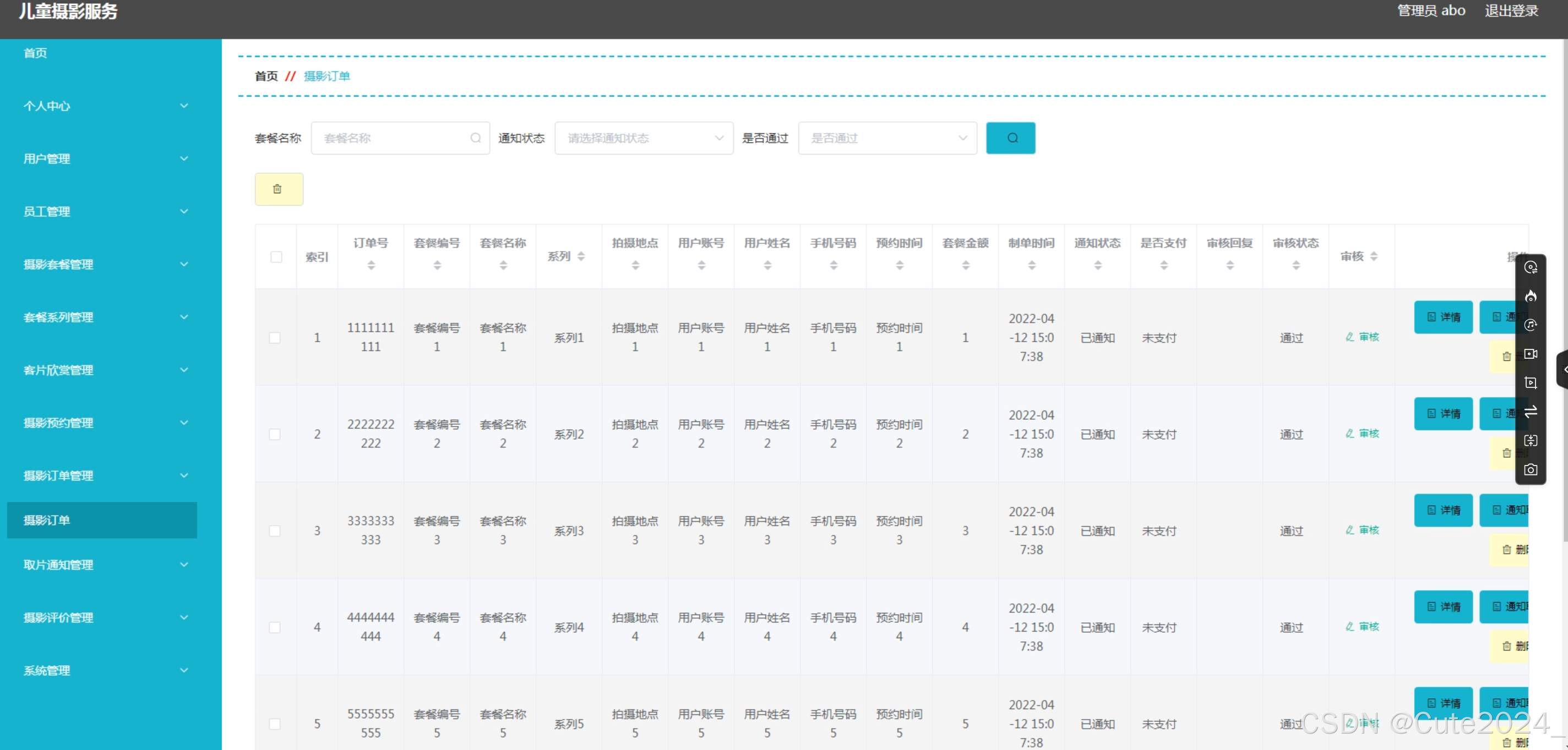Image resolution: width=1568 pixels, height=750 pixels.
Task: Click the swap arrows icon in floating toolbar
Action: [x=1529, y=412]
